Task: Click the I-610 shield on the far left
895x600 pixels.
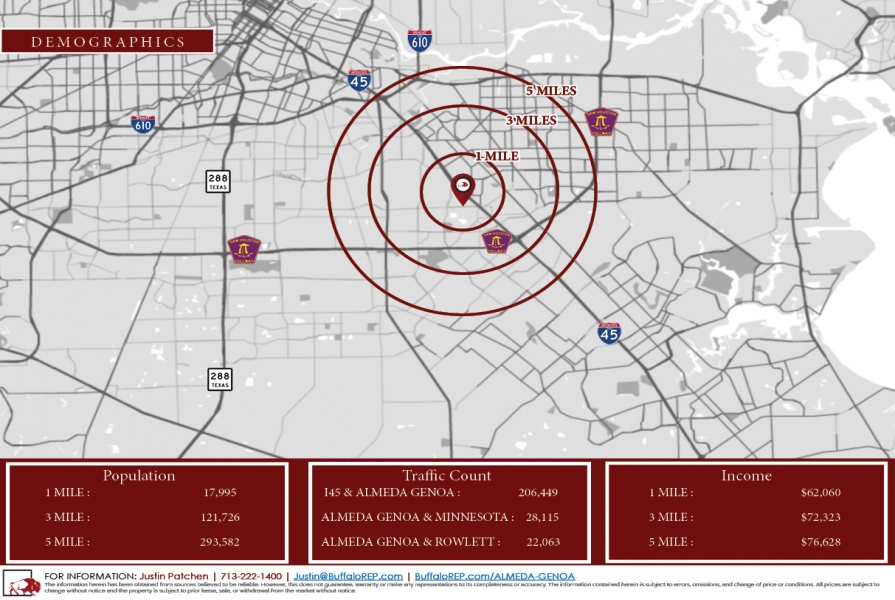Action: point(141,123)
